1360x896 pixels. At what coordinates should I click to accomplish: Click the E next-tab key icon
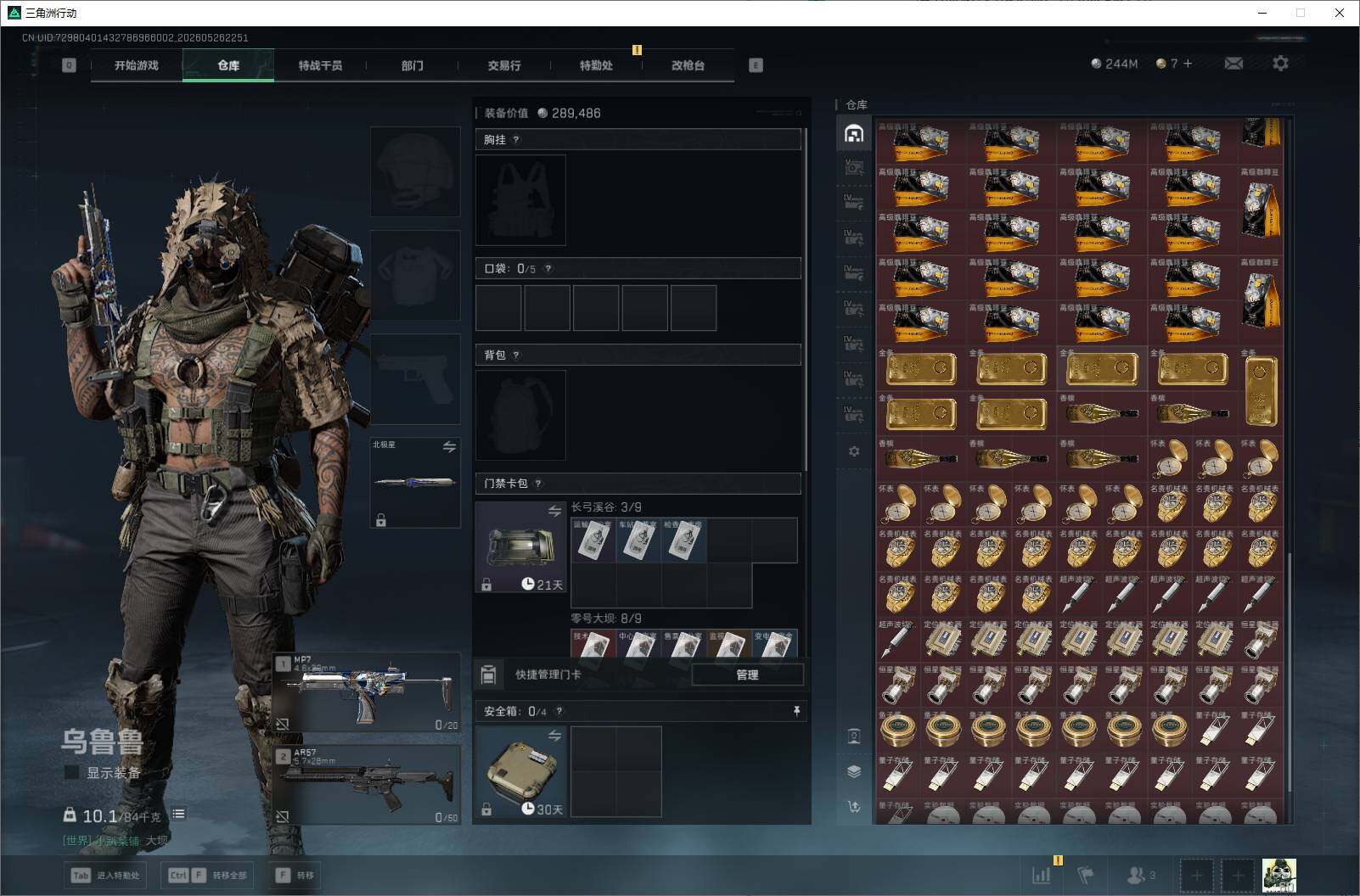click(756, 65)
